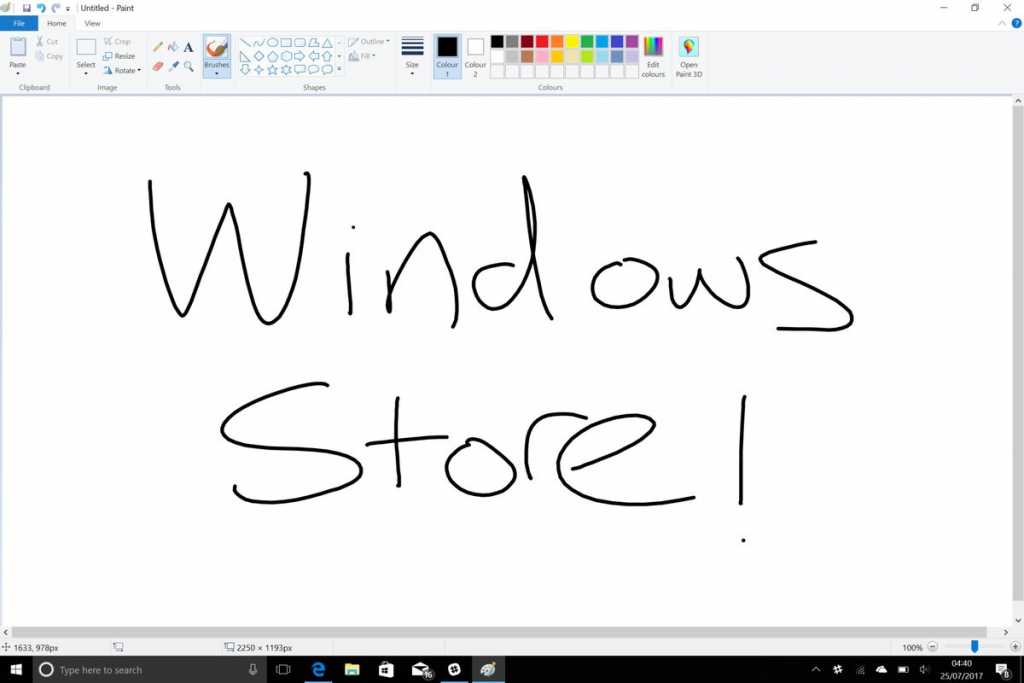Switch to the View tab
Screen dimensions: 1024x683
coord(93,22)
